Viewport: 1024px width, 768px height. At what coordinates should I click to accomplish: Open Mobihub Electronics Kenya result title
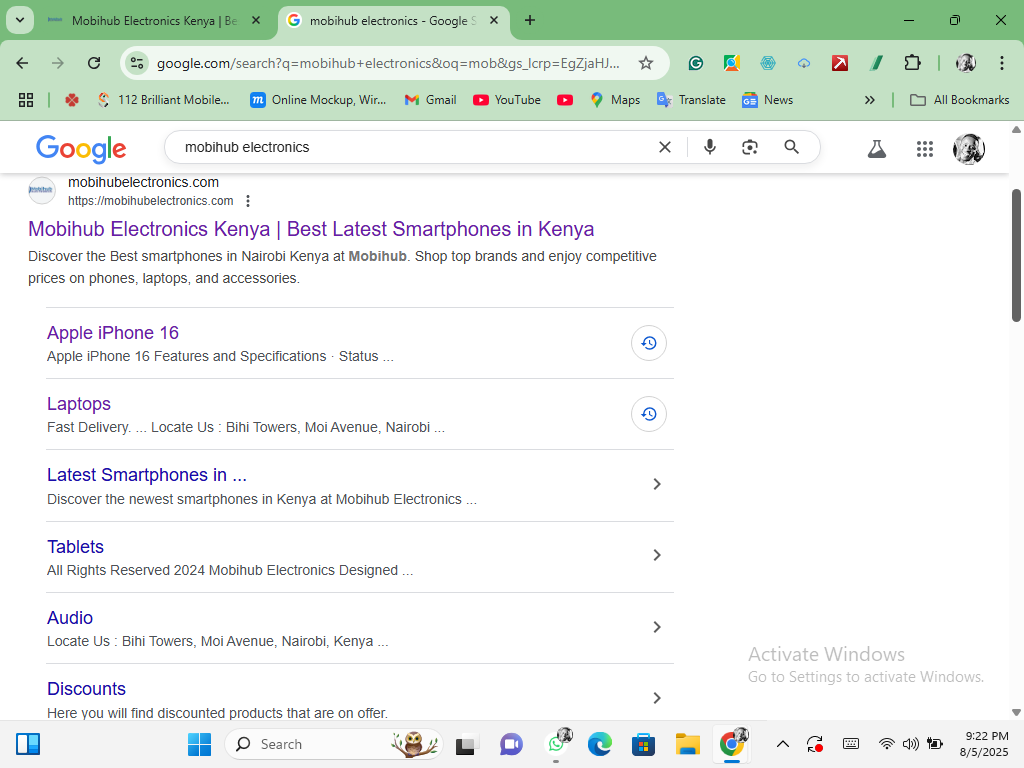tap(311, 229)
